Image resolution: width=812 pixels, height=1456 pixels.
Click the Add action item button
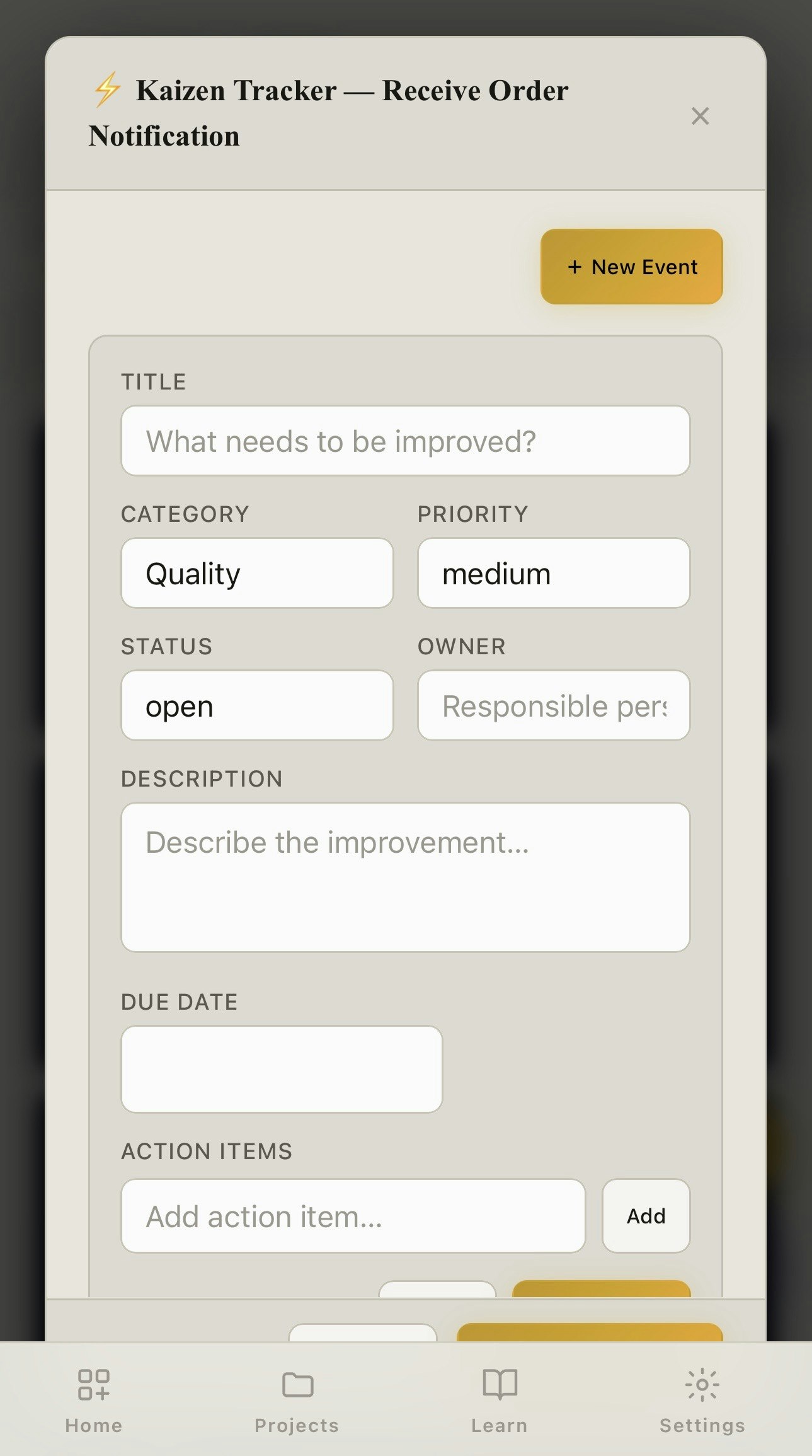point(646,1216)
